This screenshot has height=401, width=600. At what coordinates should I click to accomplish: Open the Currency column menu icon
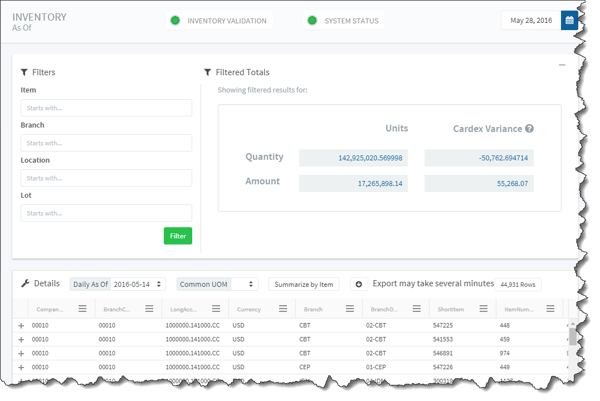tap(283, 310)
